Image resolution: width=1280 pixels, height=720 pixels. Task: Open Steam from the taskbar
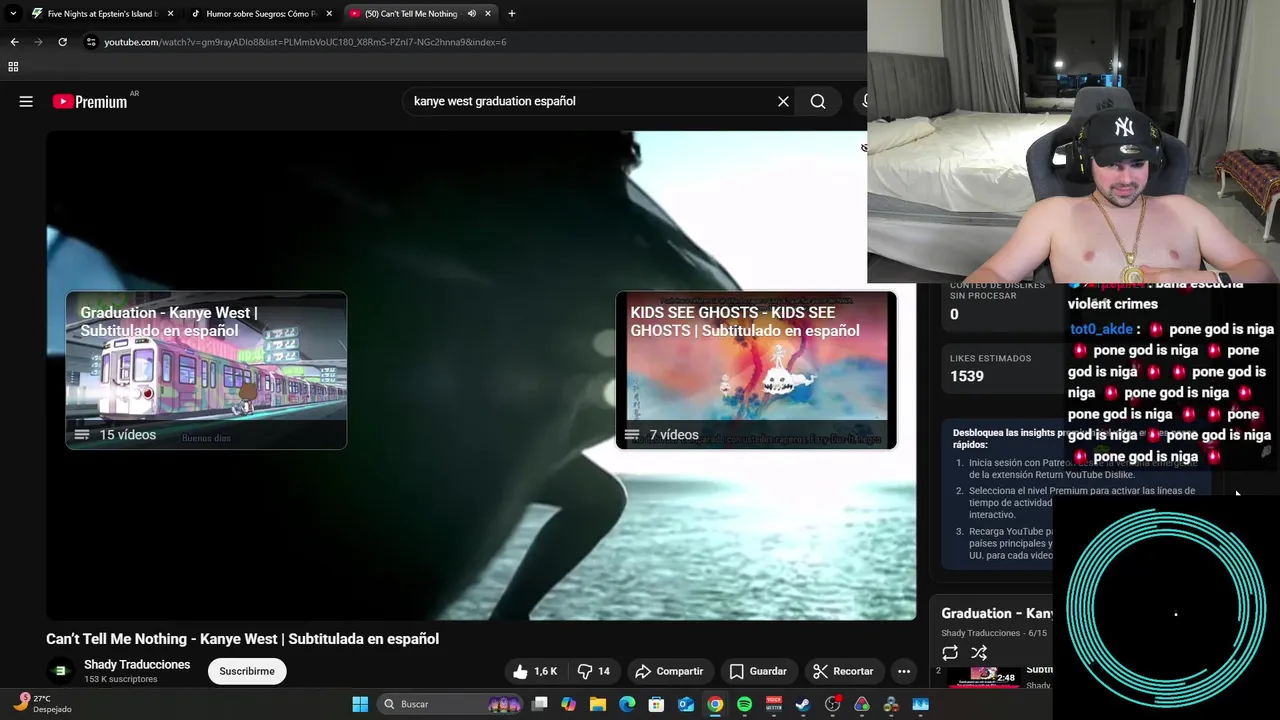803,704
